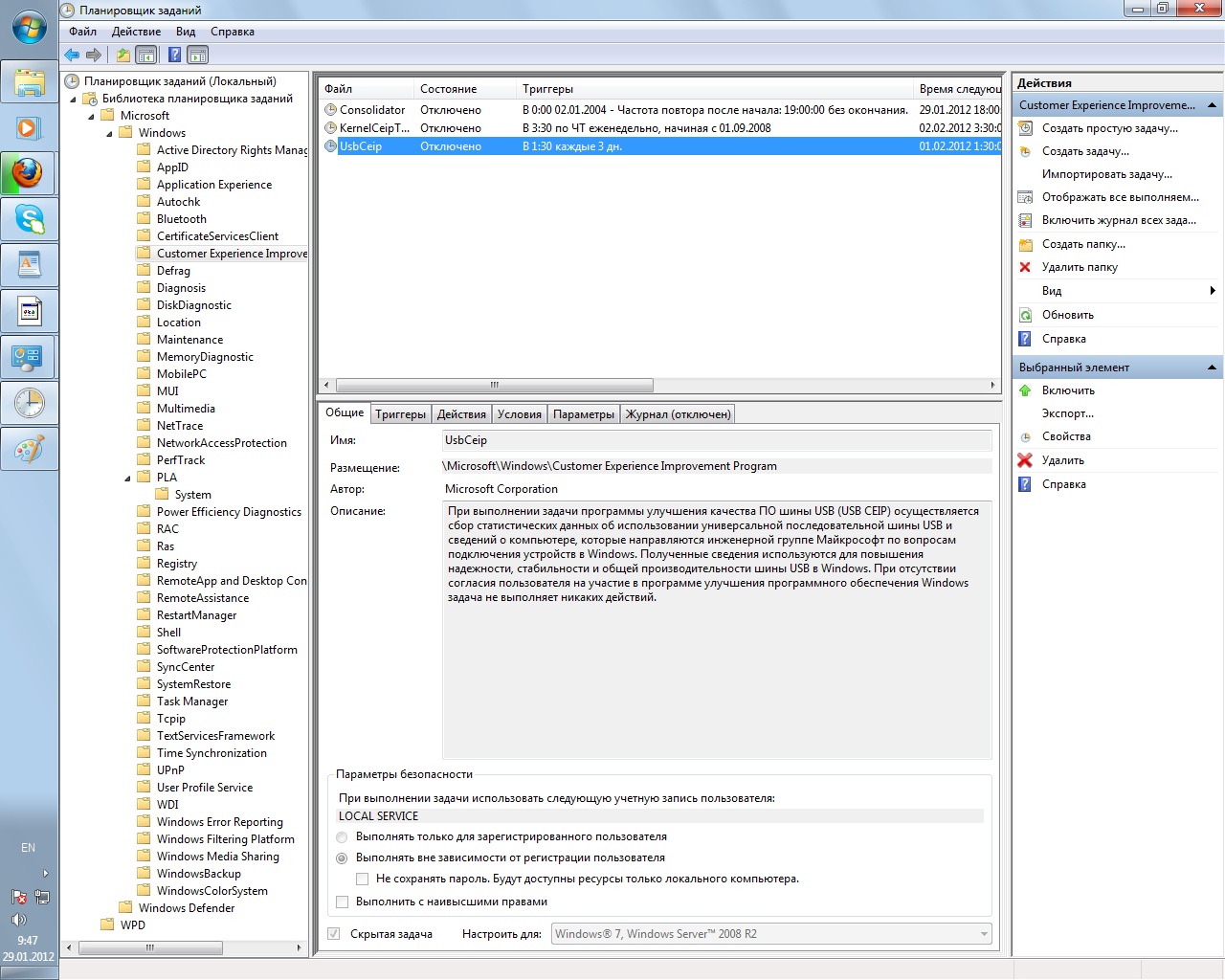
Task: Toggle the 'Не сохранять пароль' checkbox
Action: 362,879
